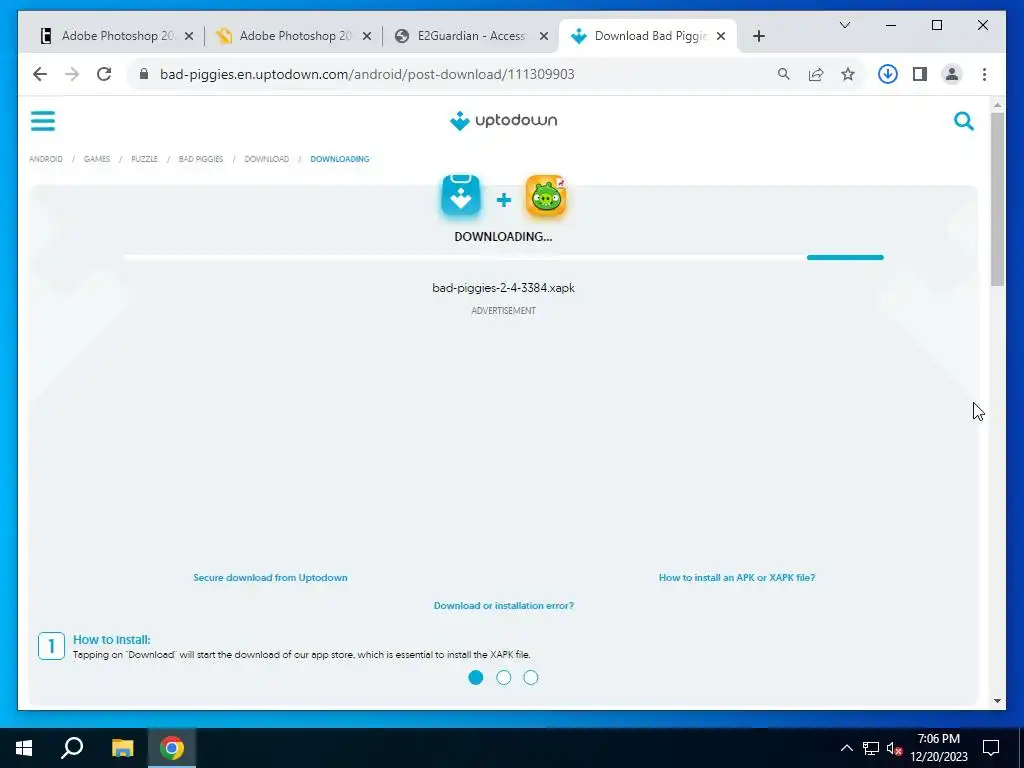Screen dimensions: 1024x768
Task: Click the page vertical scrollbar thumb
Action: (x=997, y=199)
